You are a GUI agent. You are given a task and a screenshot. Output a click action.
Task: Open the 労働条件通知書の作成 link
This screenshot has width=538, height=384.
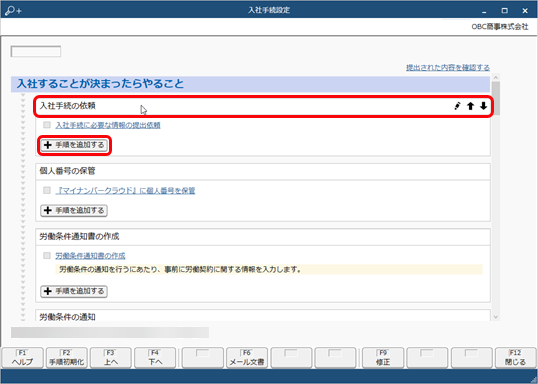tap(90, 256)
